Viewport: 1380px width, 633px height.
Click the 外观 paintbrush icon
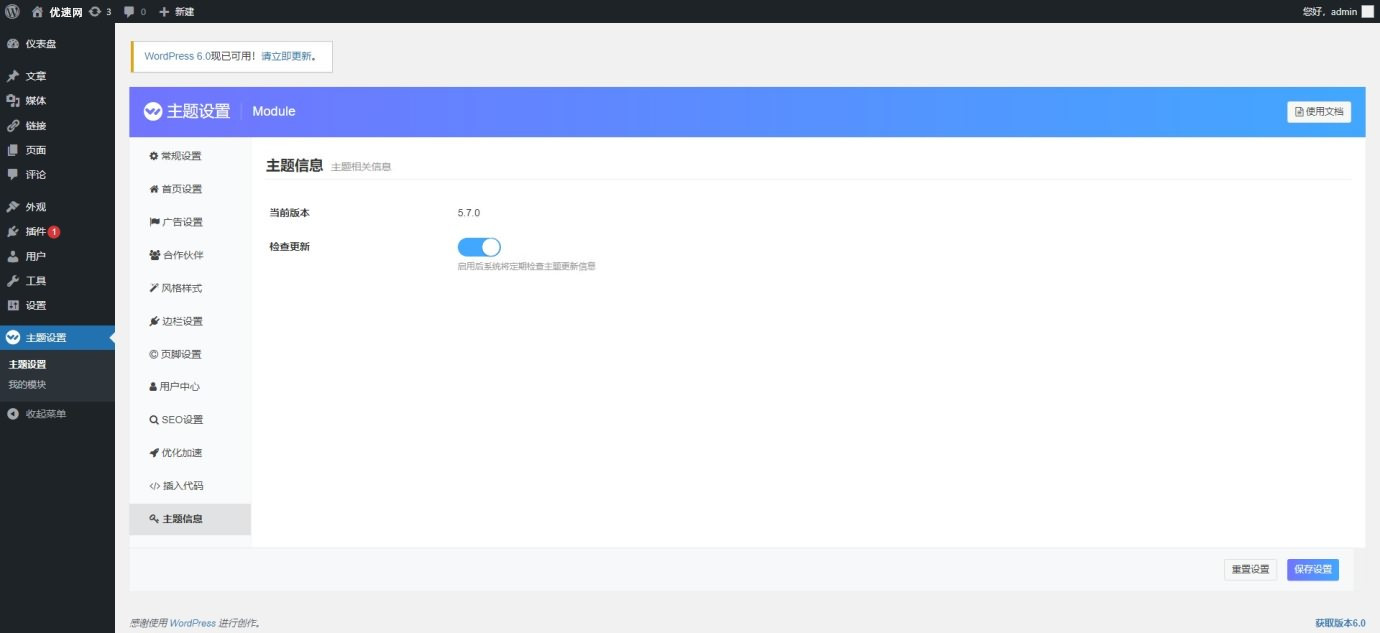(13, 207)
